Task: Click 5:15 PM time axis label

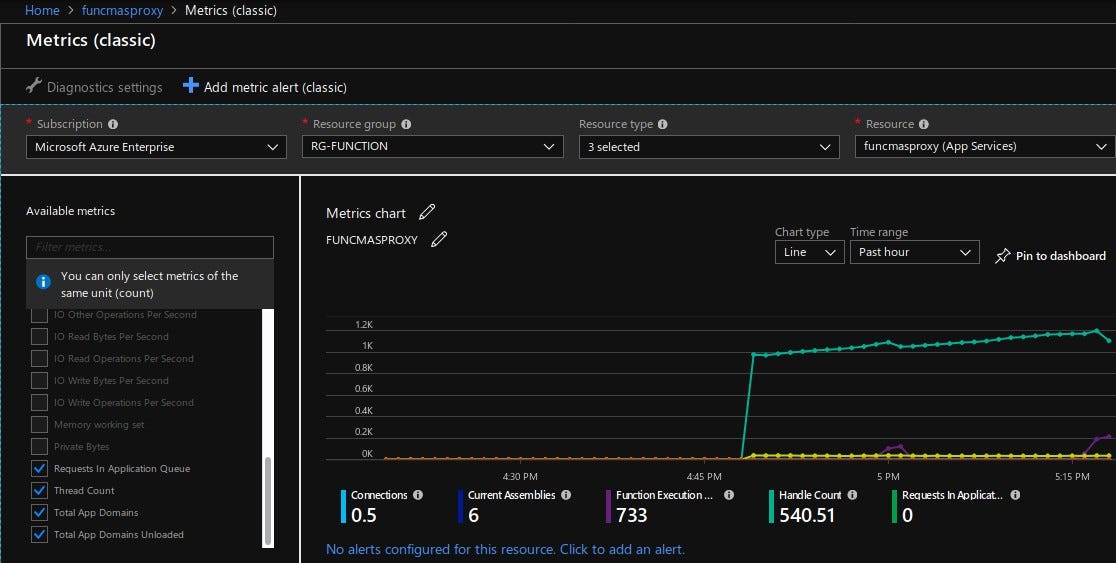Action: tap(1073, 476)
